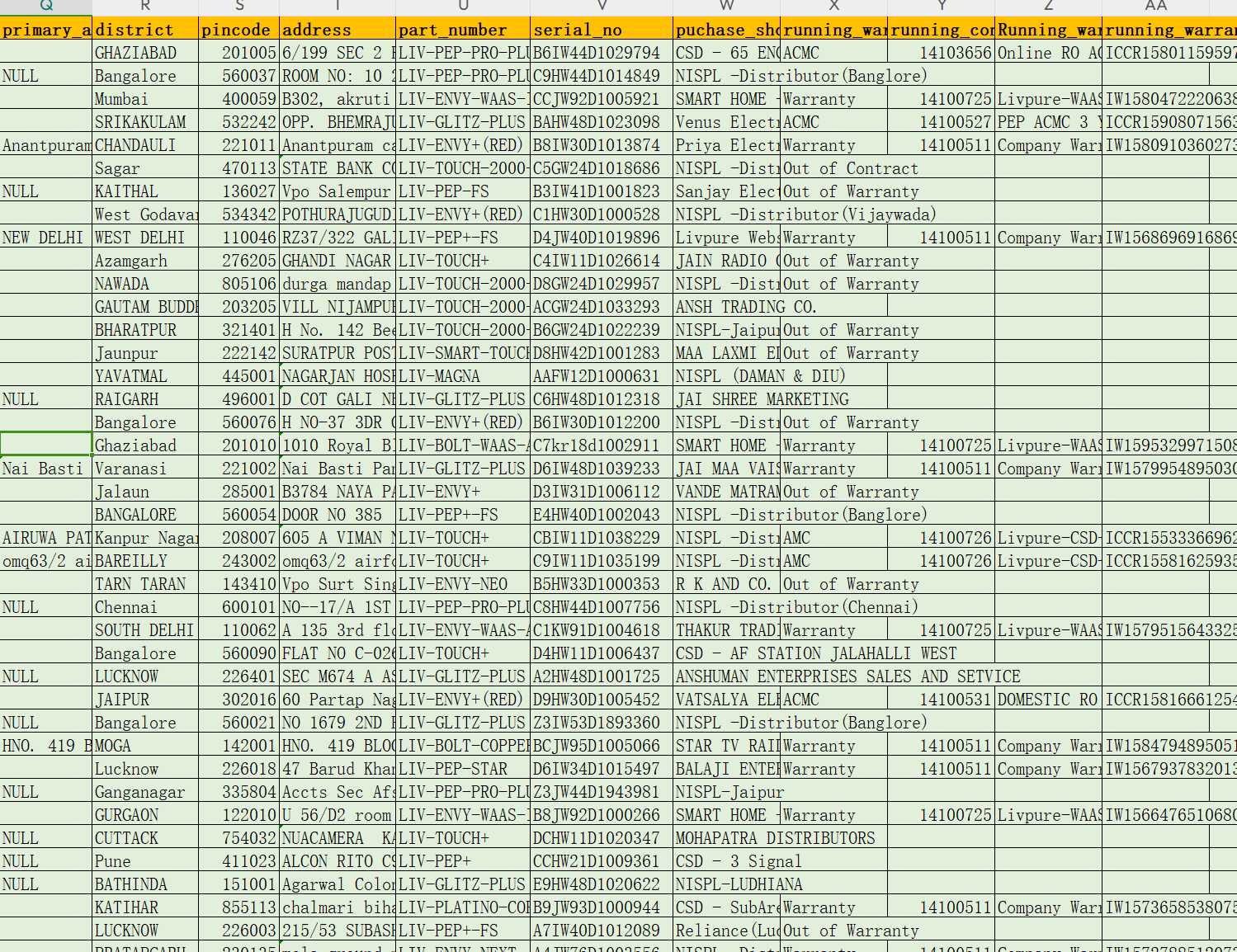1237x952 pixels.
Task: Select the "Nai Basti" primary address cell
Action: (46, 469)
